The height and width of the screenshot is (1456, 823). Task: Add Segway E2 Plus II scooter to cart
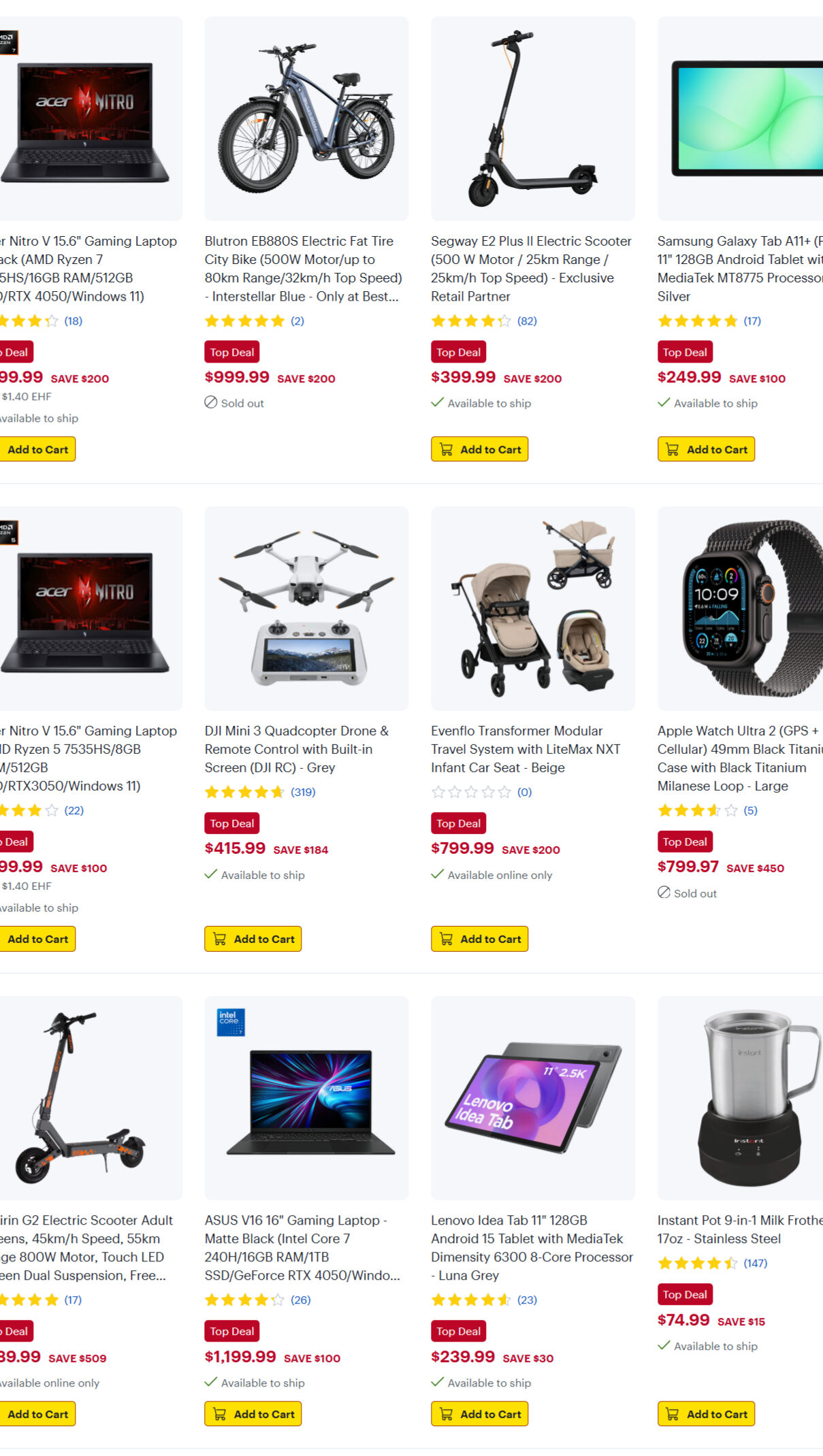[x=479, y=449]
